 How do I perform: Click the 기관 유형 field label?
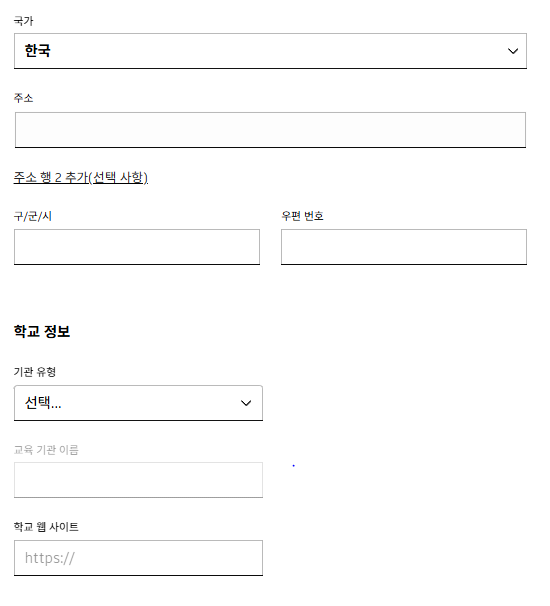[x=35, y=372]
